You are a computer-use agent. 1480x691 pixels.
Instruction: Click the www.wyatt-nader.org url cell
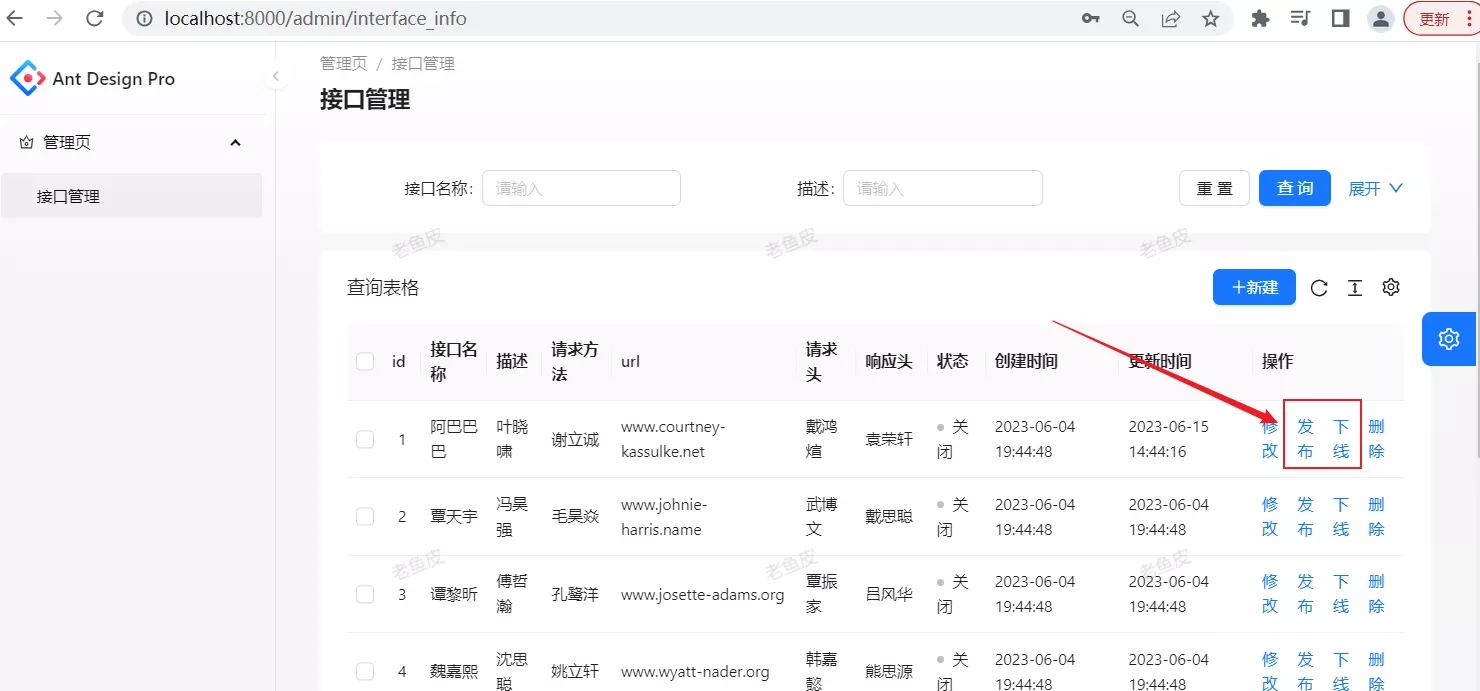coord(695,672)
